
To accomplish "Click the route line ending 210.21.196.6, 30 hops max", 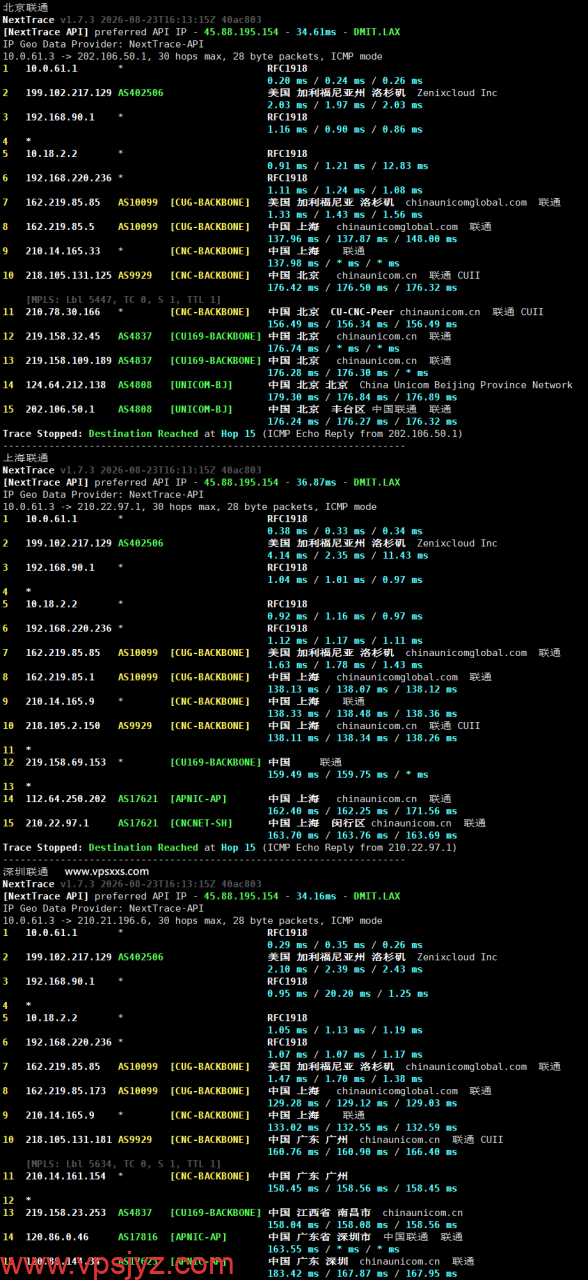I will pos(192,921).
